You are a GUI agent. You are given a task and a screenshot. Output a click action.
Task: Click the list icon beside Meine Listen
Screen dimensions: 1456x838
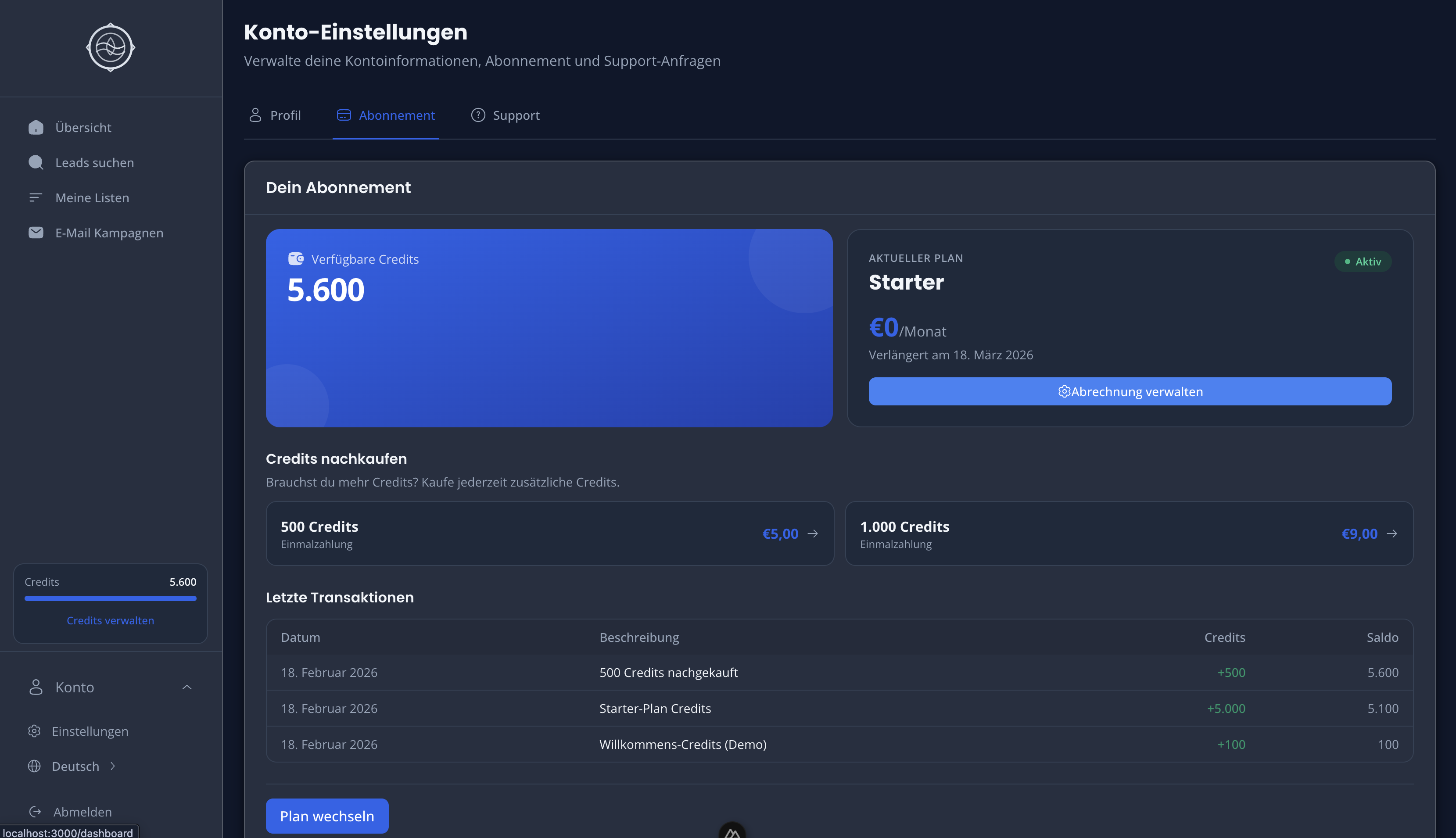click(36, 197)
